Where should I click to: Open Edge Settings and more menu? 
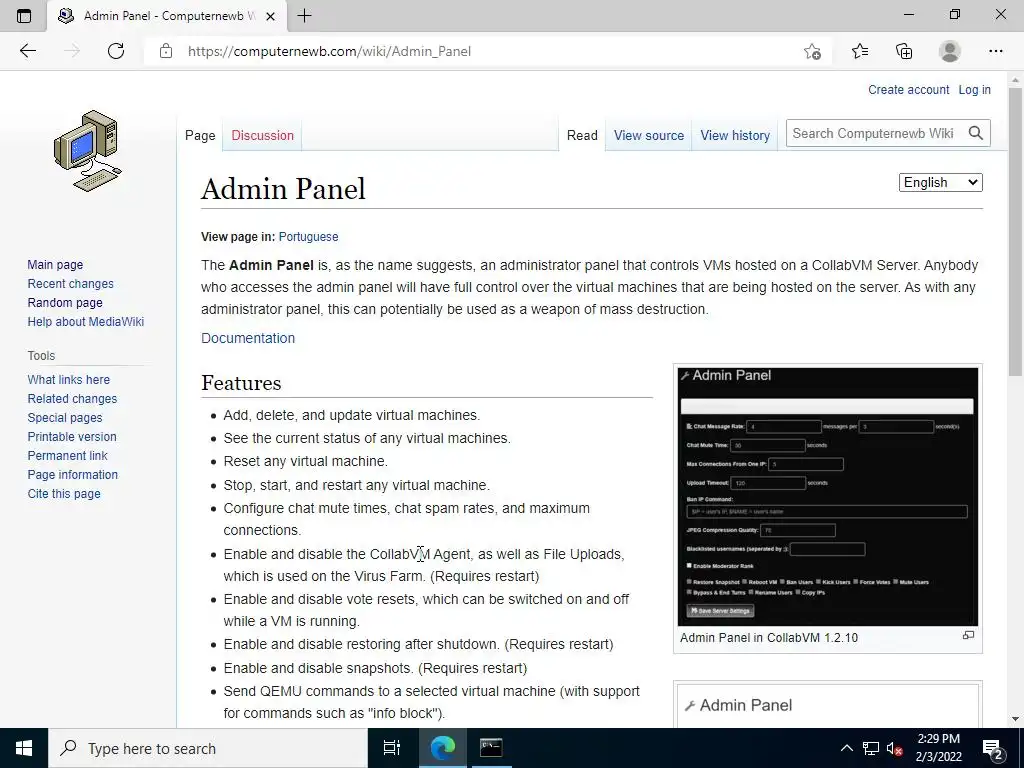(995, 51)
